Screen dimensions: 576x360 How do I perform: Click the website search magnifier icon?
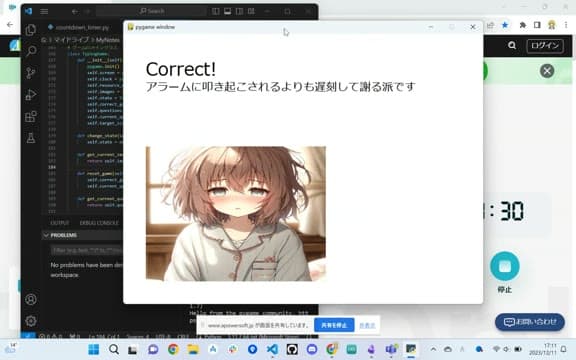pos(512,46)
